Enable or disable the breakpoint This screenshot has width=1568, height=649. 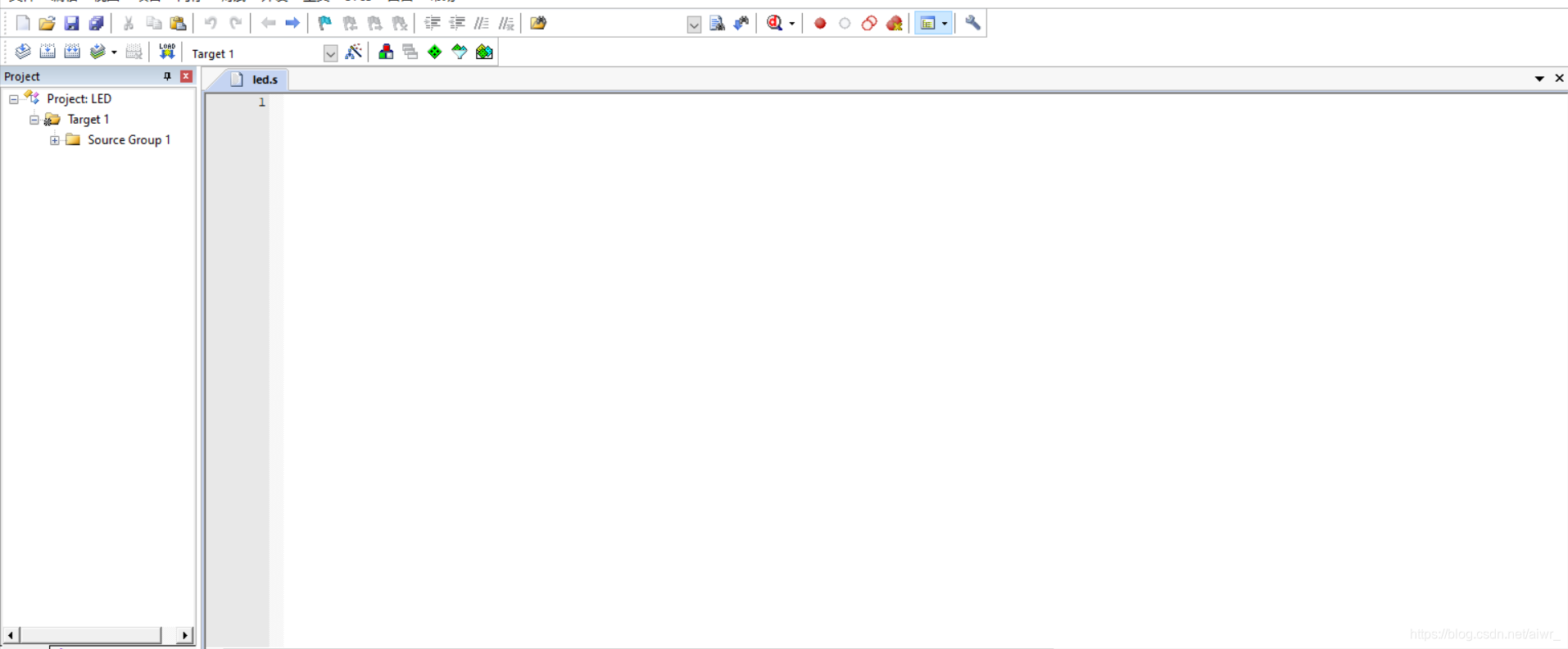(x=845, y=23)
